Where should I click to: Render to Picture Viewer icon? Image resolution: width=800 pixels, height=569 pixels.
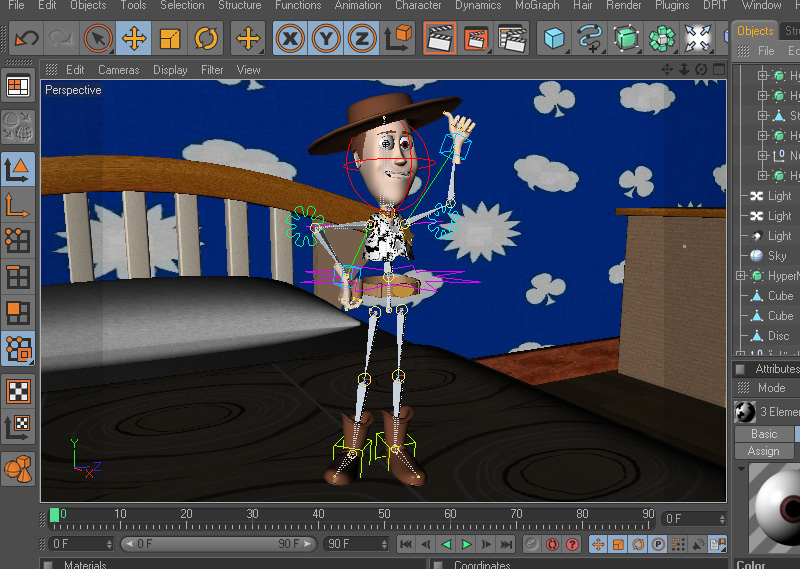[x=476, y=38]
